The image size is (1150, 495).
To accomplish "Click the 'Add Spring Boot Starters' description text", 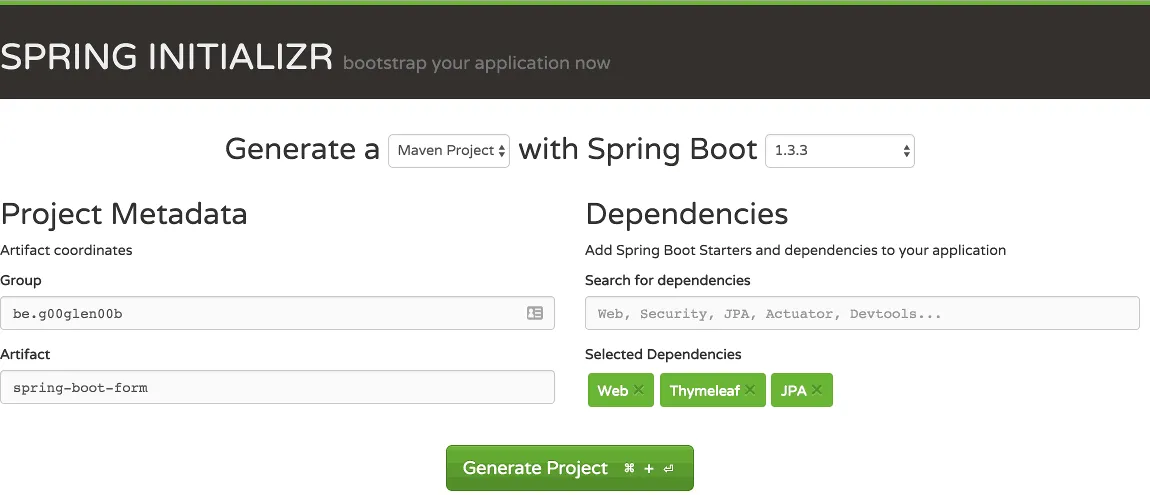I will click(796, 250).
